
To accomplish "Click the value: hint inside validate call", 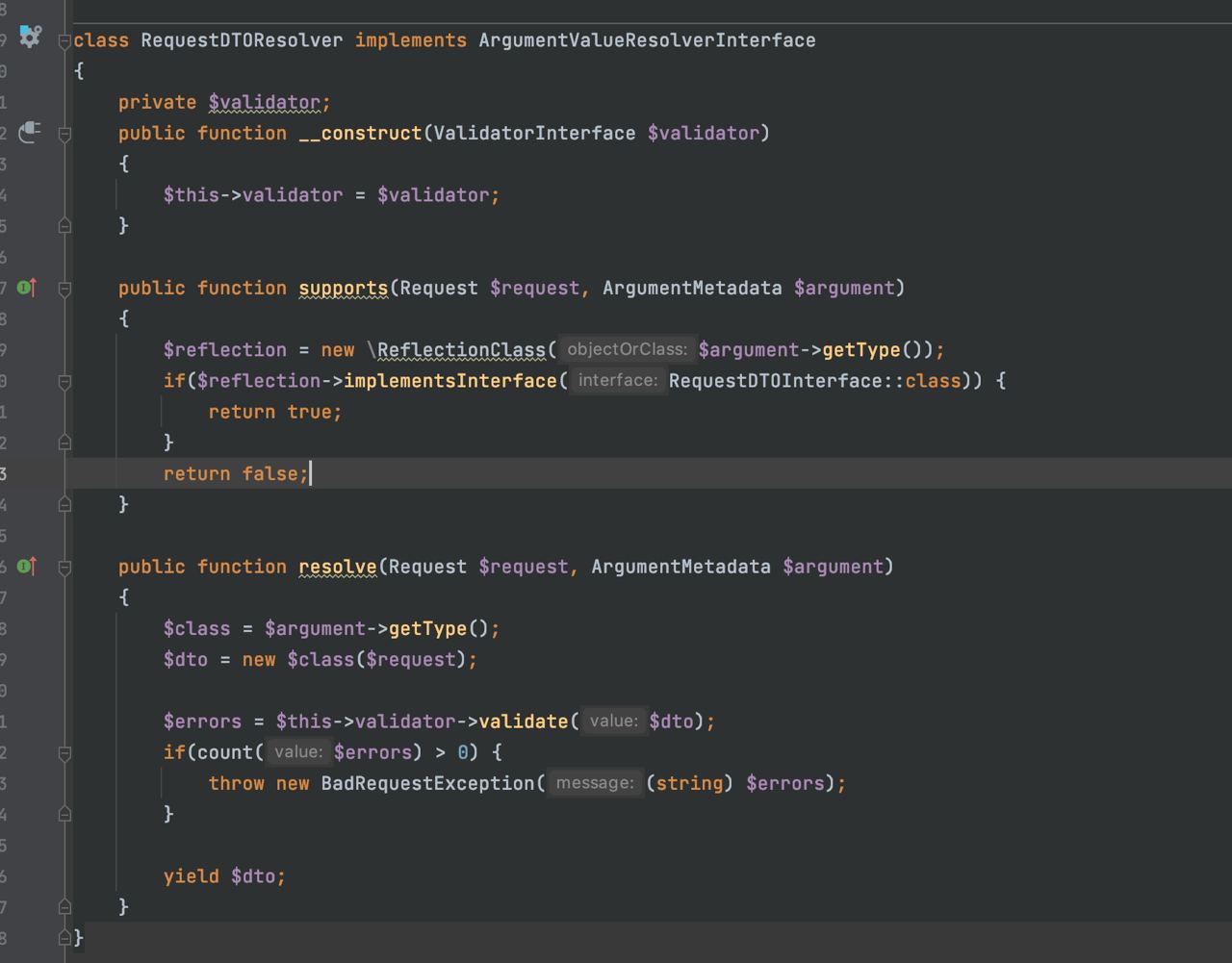I will (614, 721).
